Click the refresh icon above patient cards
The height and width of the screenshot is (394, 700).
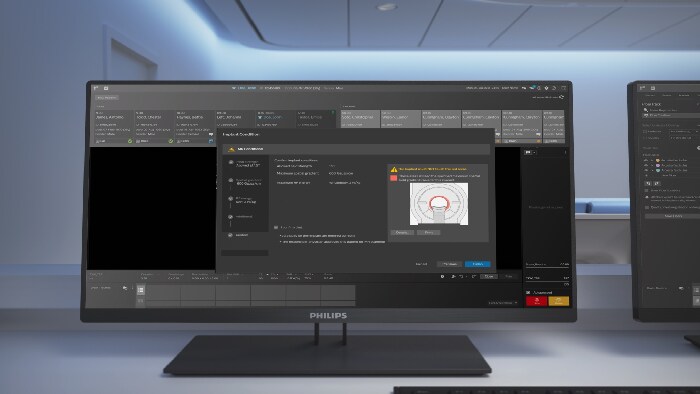(561, 97)
